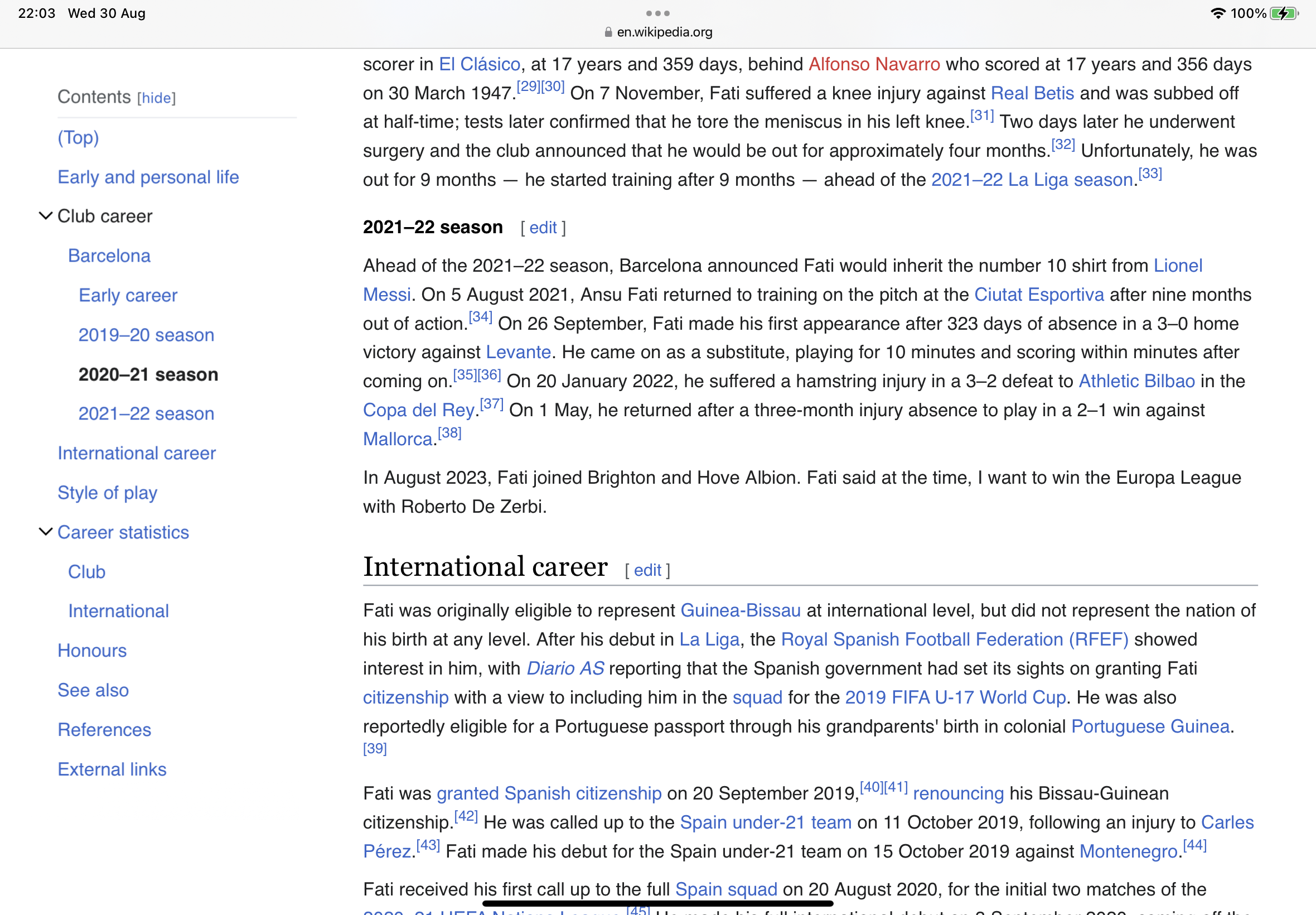
Task: Open the El Clásico link
Action: click(479, 64)
